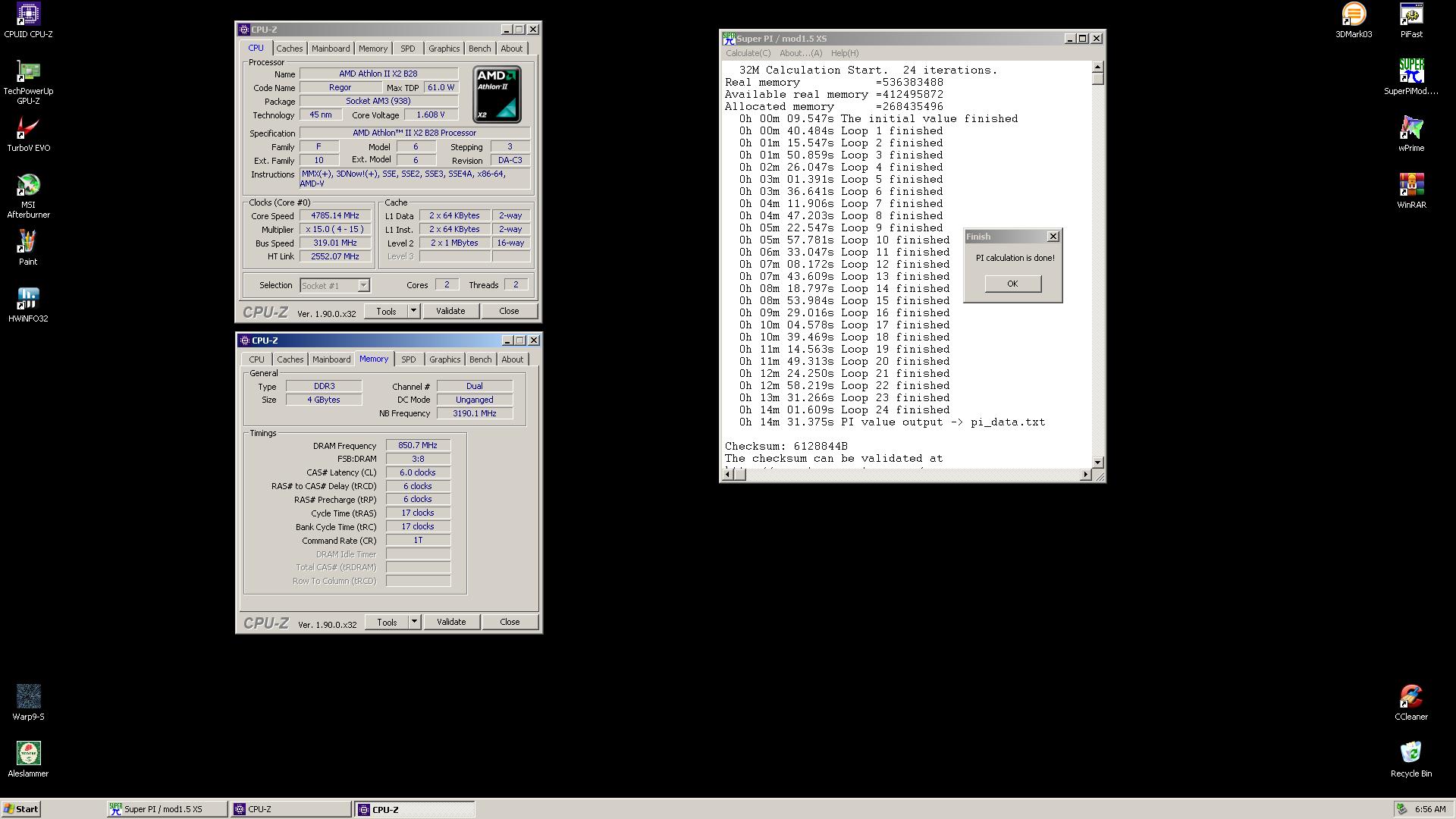Viewport: 1456px width, 819px height.
Task: Open the SPD tab in upper CPU-Z
Action: [x=408, y=49]
